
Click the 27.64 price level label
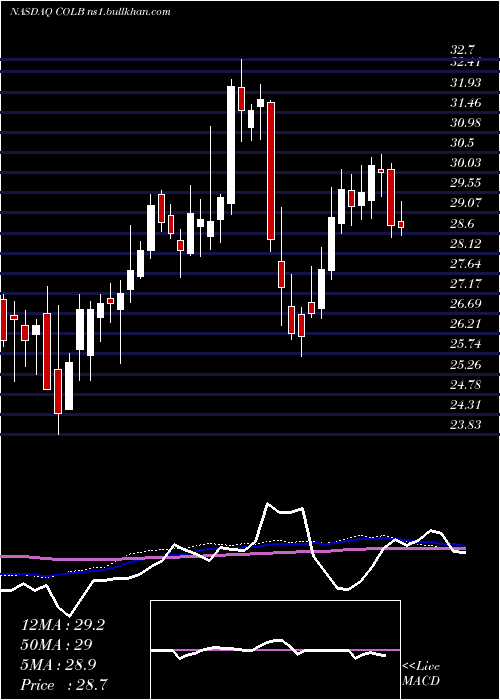466,264
